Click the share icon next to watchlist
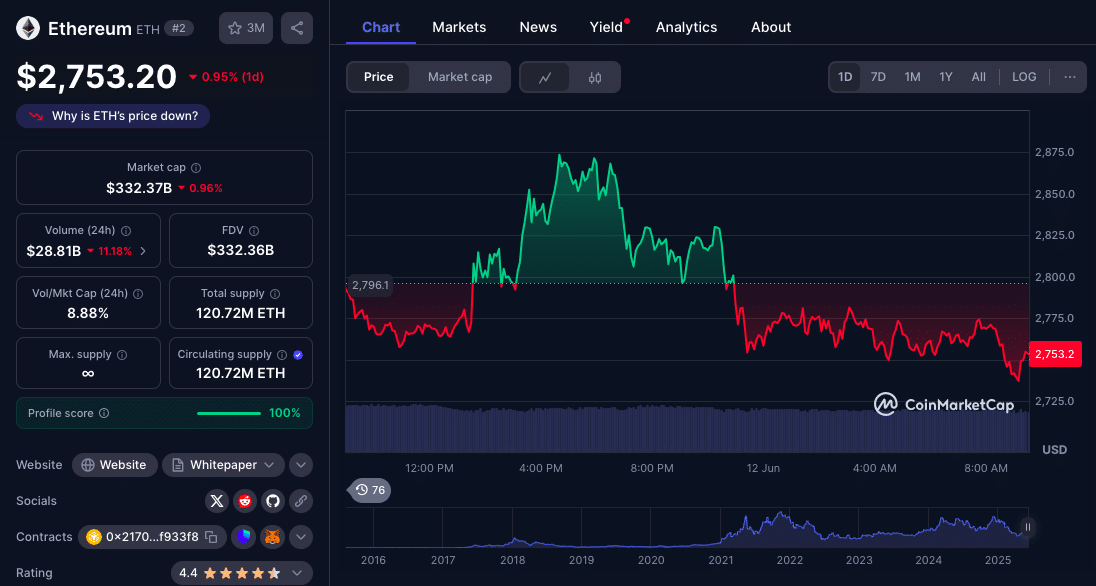Screen dimensions: 1096x586 coord(297,28)
